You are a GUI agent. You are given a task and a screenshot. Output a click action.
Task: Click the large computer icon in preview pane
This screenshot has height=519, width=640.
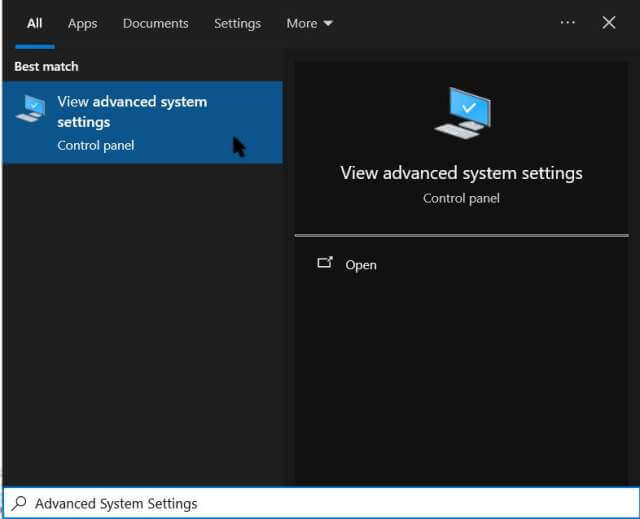(463, 113)
